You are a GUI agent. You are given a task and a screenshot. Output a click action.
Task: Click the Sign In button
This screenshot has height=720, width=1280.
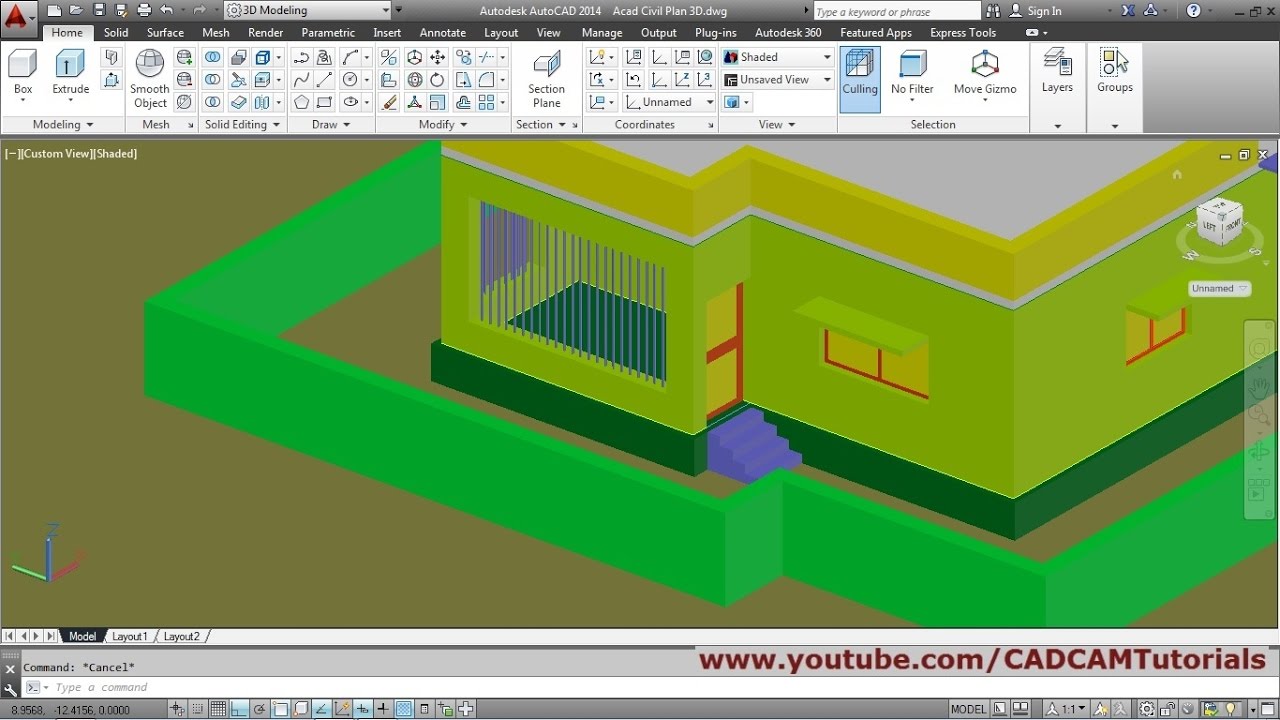click(1036, 11)
